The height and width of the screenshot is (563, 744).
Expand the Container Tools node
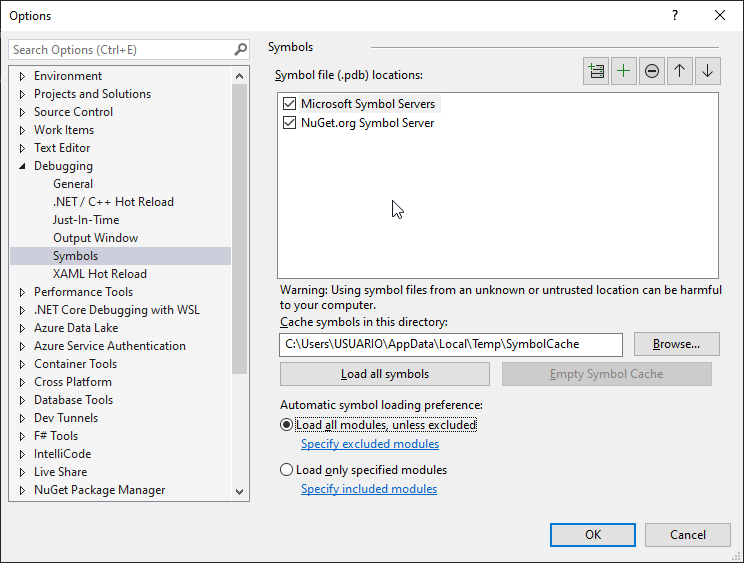pos(22,364)
